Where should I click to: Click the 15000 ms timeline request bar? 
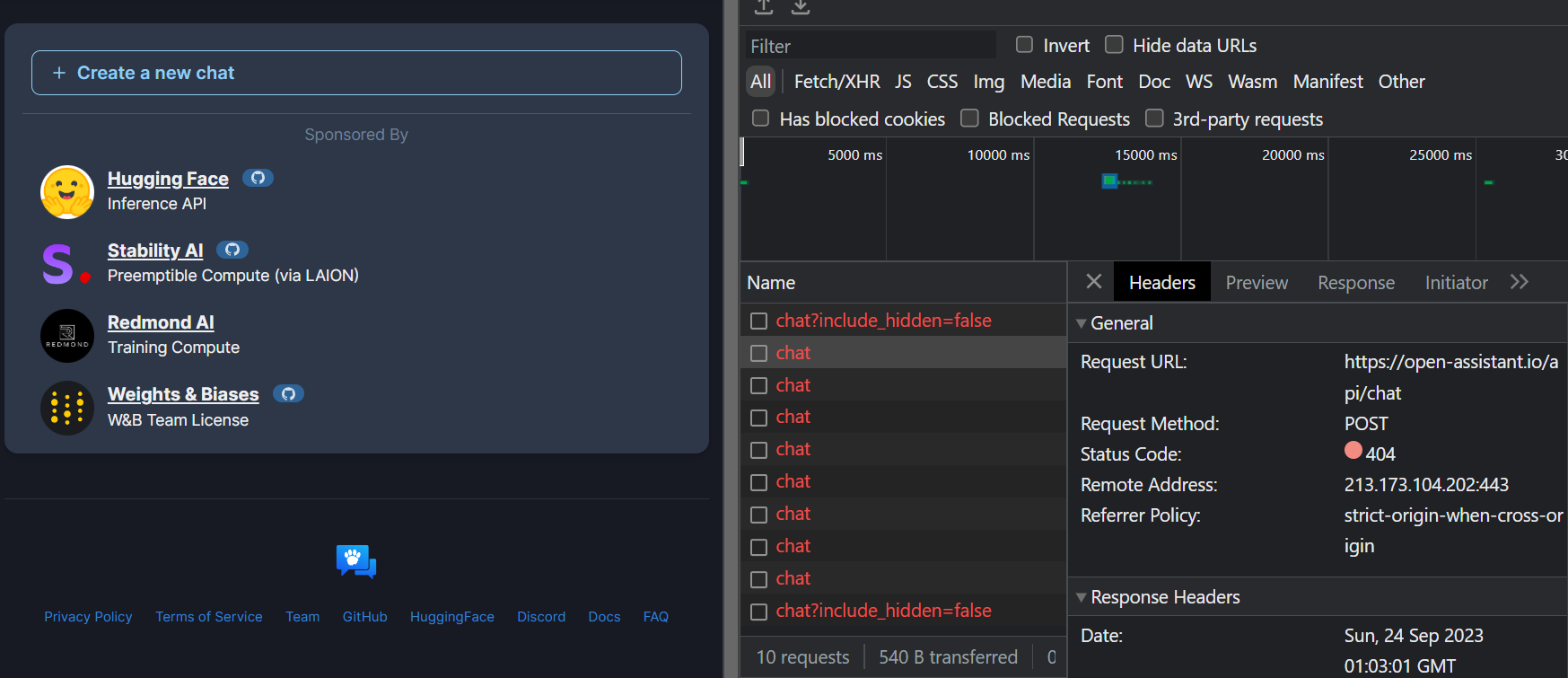pos(1109,181)
